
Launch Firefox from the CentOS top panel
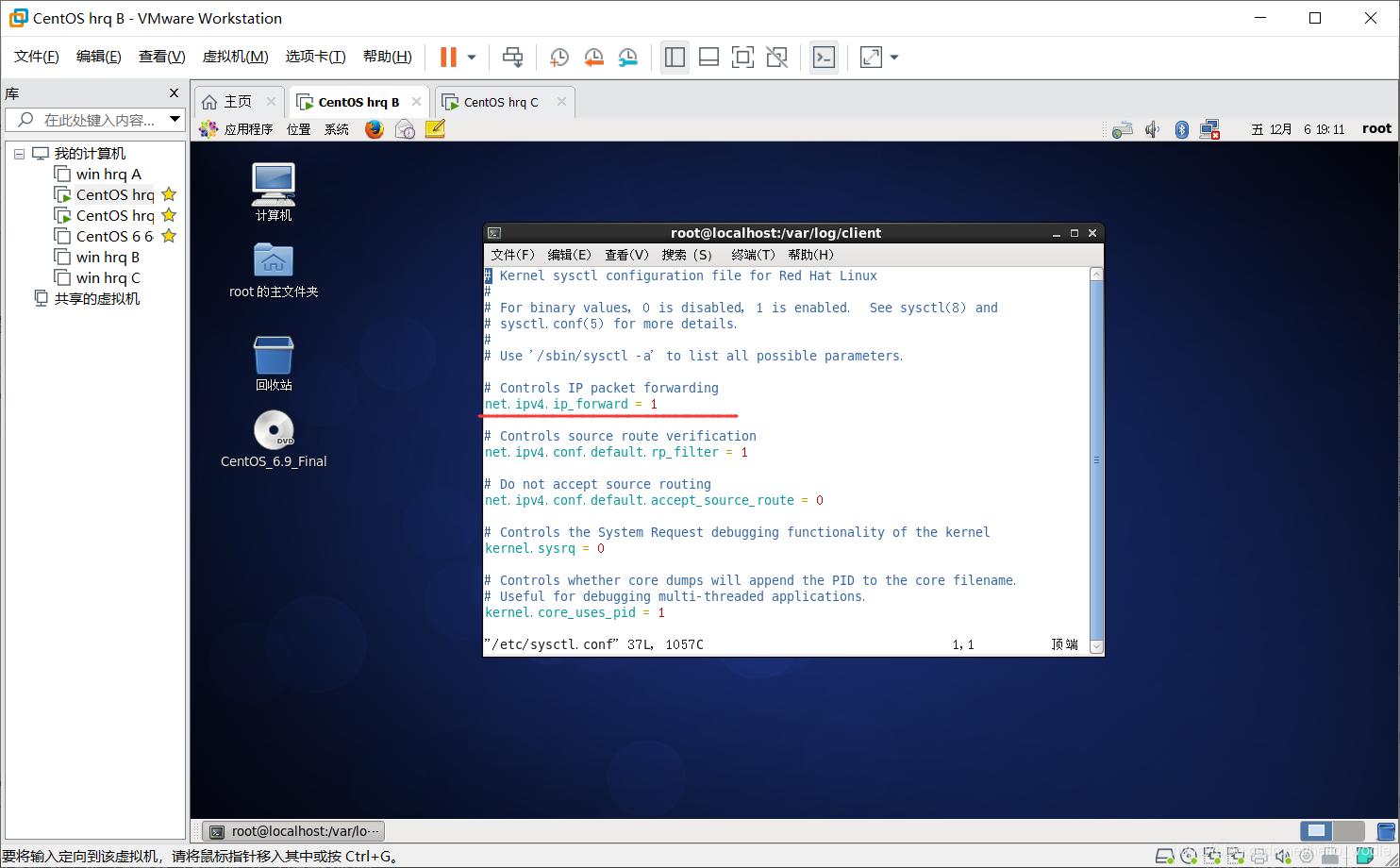375,129
